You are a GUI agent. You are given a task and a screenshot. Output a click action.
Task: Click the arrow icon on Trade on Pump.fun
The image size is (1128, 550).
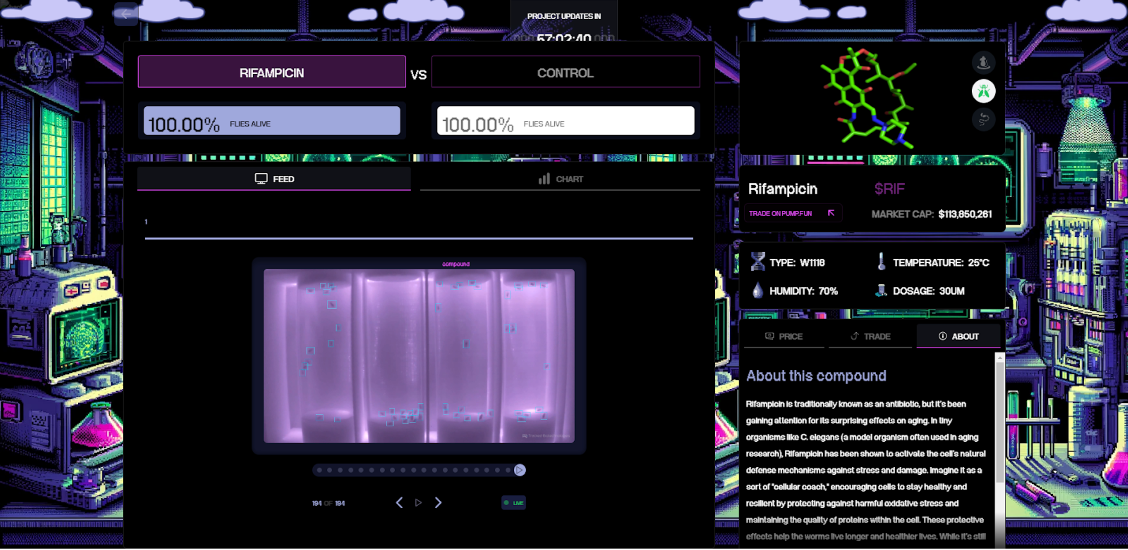pyautogui.click(x=830, y=213)
